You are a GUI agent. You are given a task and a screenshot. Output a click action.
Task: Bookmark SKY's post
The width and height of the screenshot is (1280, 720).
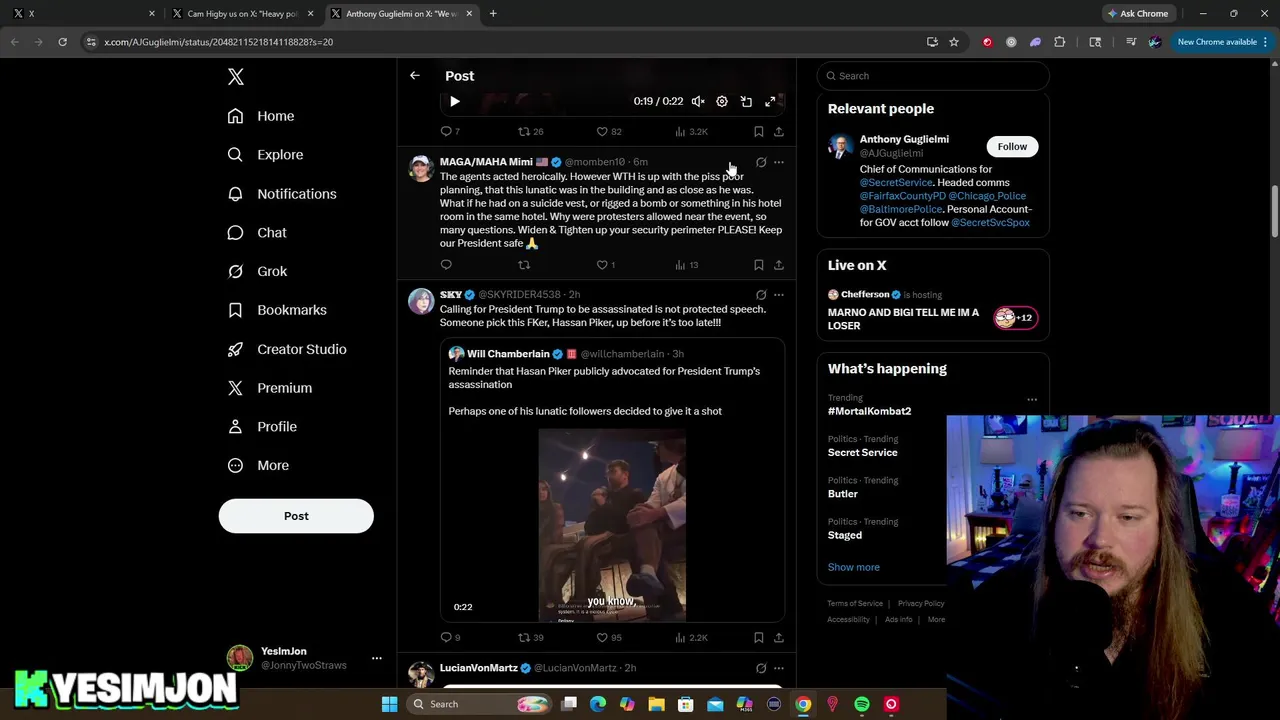(x=759, y=638)
